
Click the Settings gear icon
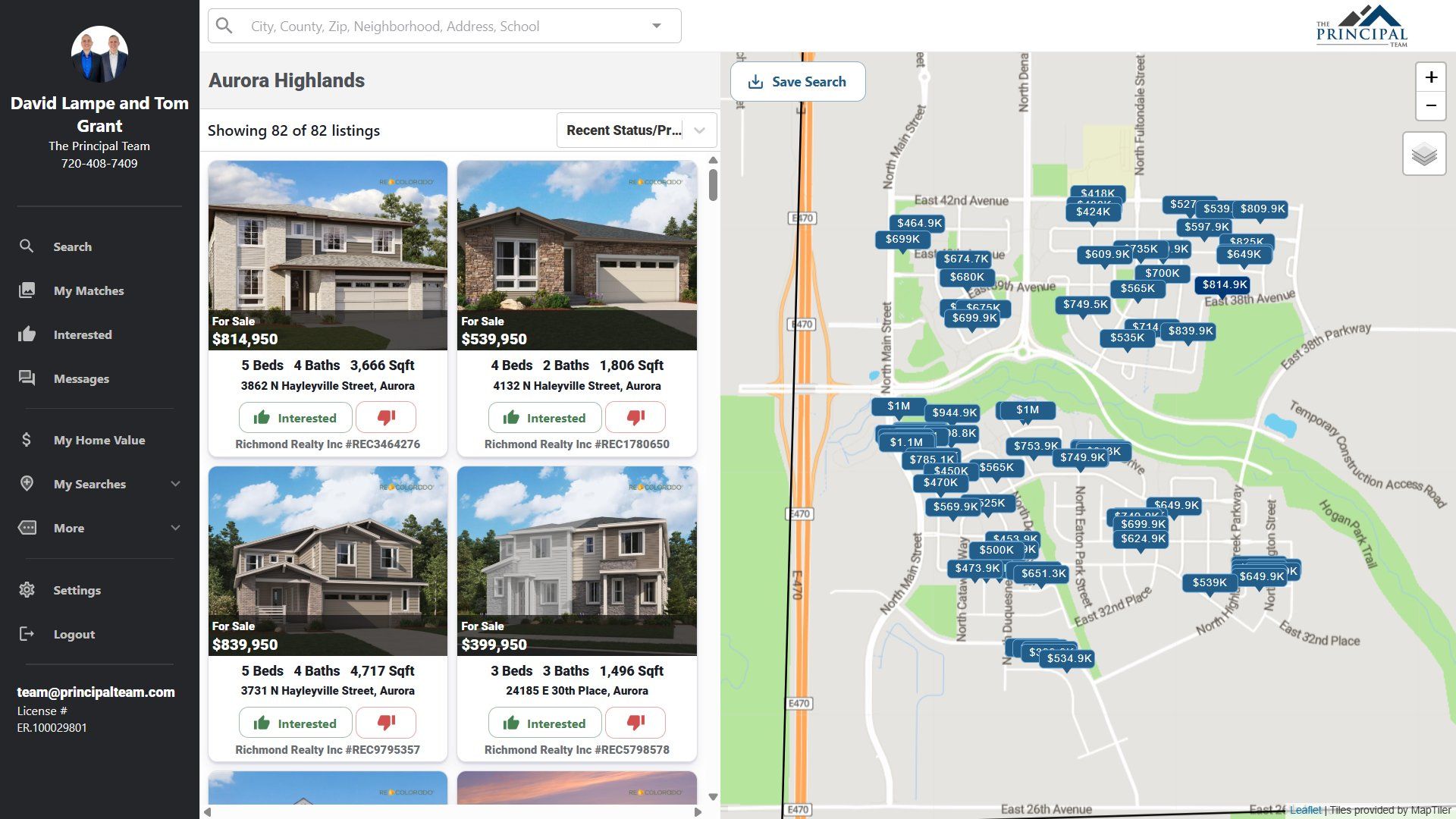[x=27, y=590]
